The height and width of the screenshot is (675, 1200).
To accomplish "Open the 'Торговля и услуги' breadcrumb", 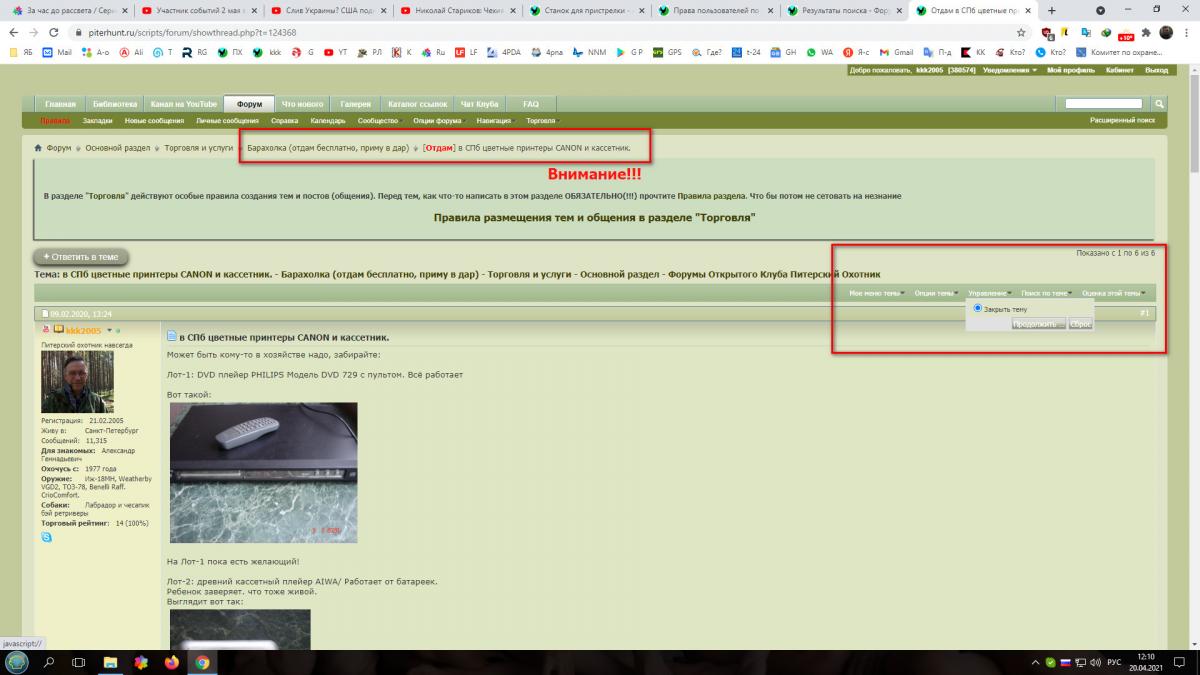I will tap(199, 147).
